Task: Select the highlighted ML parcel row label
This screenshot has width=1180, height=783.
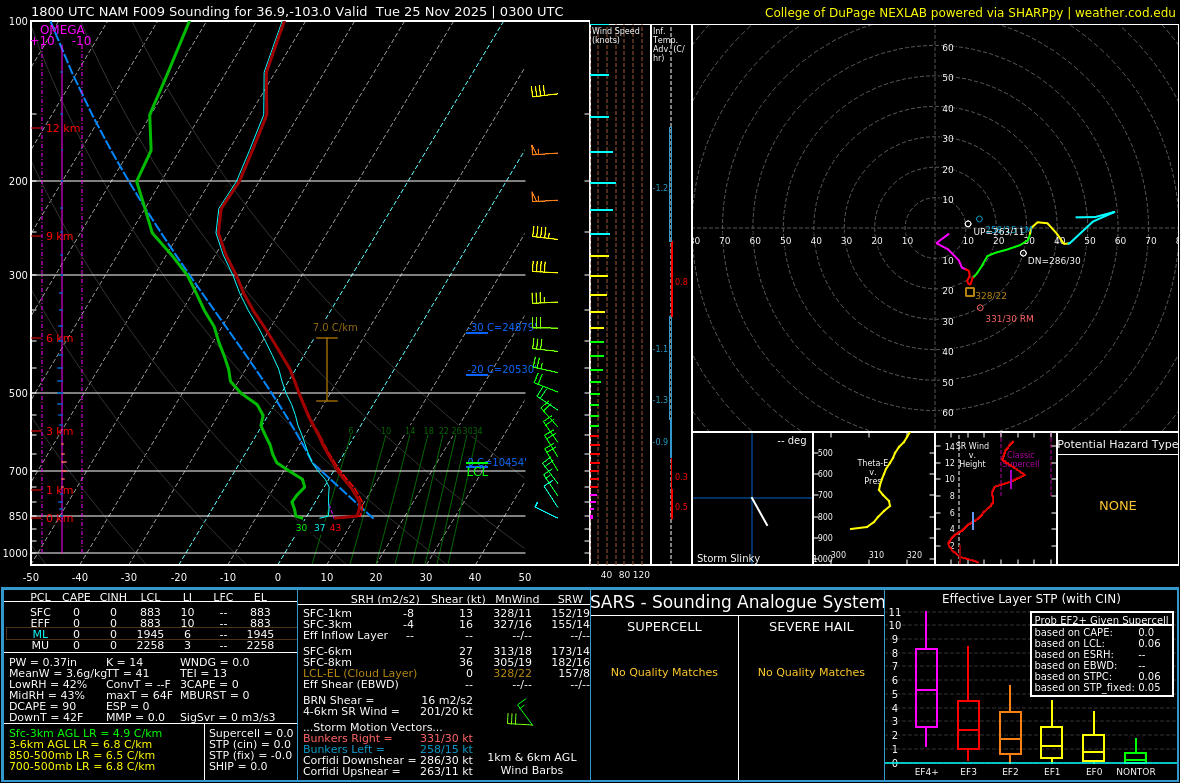Action: tap(40, 635)
